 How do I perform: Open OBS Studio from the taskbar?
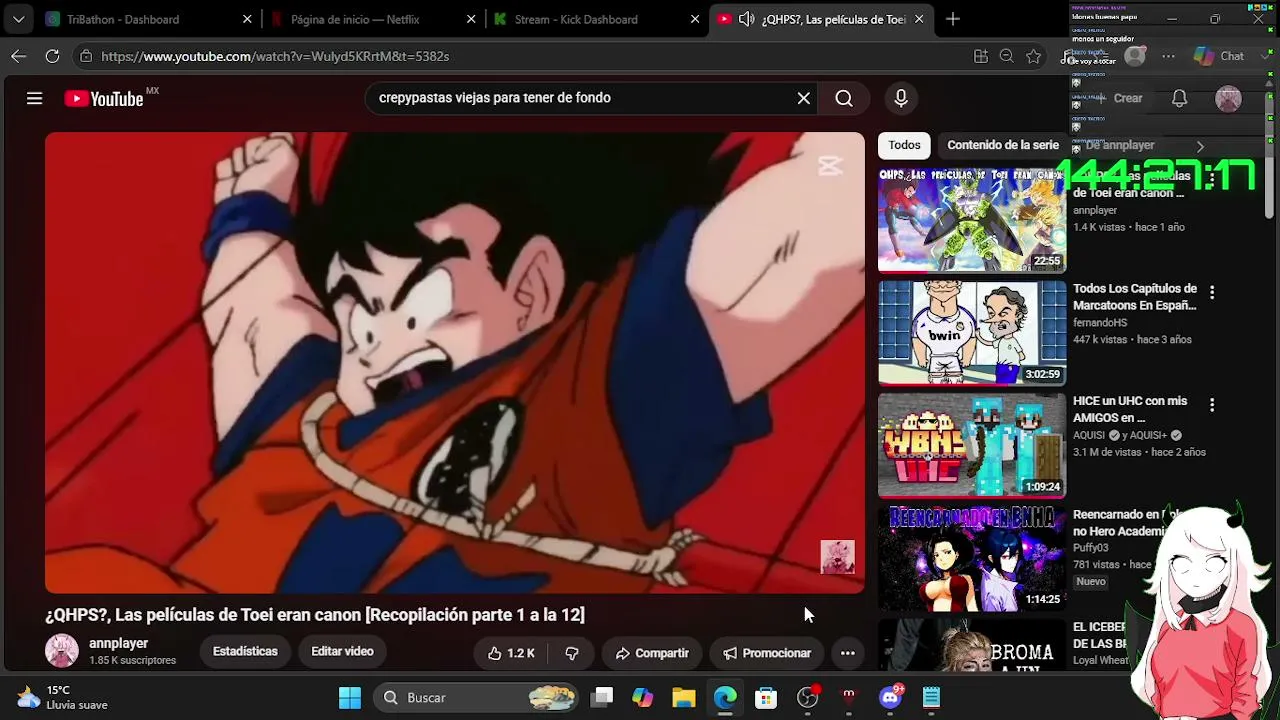[x=808, y=697]
